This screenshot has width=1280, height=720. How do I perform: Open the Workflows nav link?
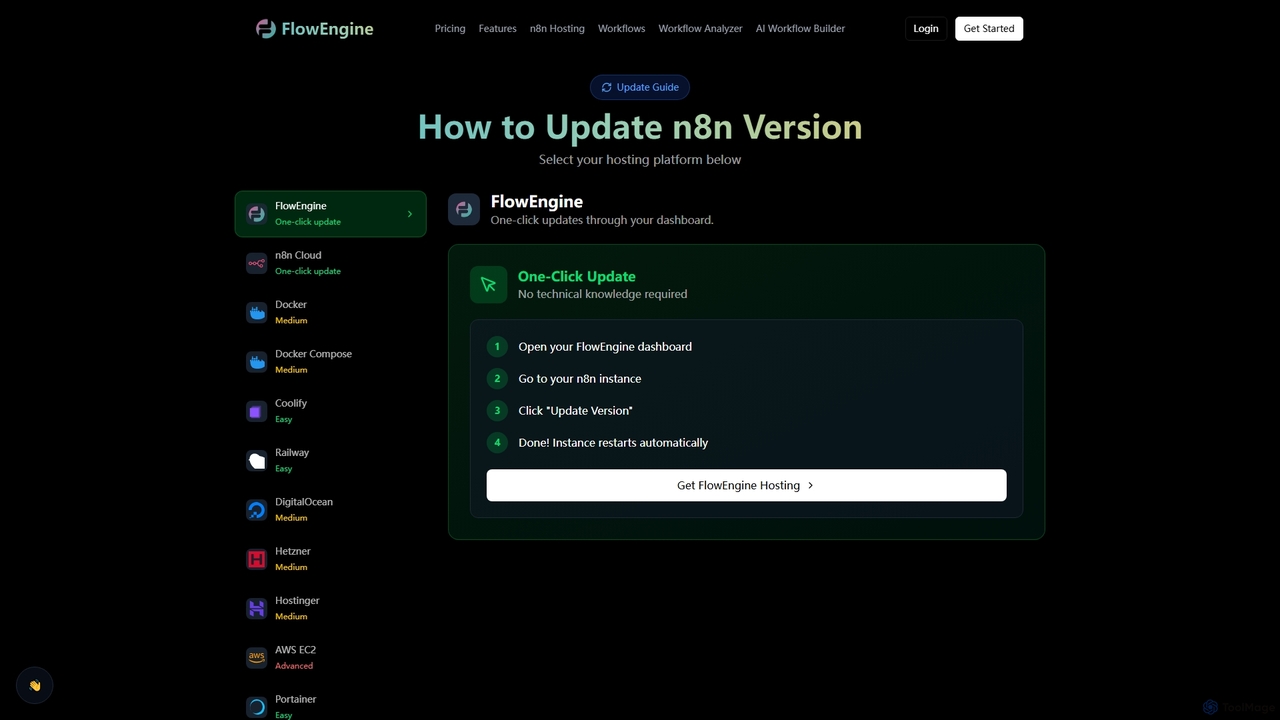pyautogui.click(x=621, y=29)
